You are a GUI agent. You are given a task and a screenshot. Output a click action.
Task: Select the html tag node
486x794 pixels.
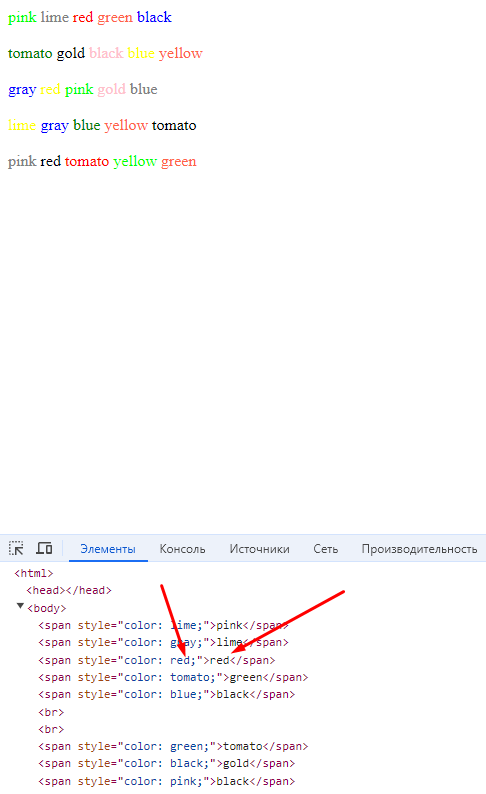pyautogui.click(x=33, y=573)
